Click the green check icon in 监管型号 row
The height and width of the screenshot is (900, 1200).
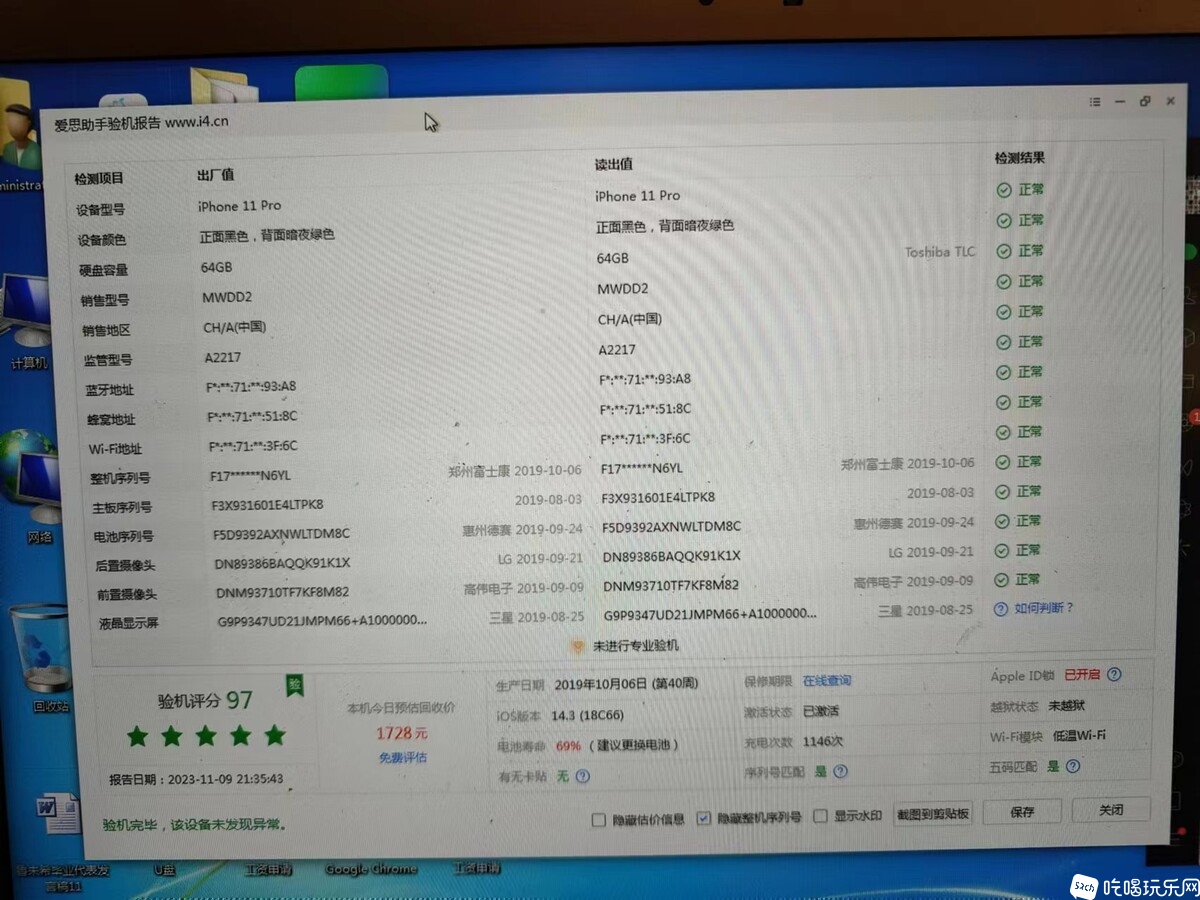click(1003, 342)
